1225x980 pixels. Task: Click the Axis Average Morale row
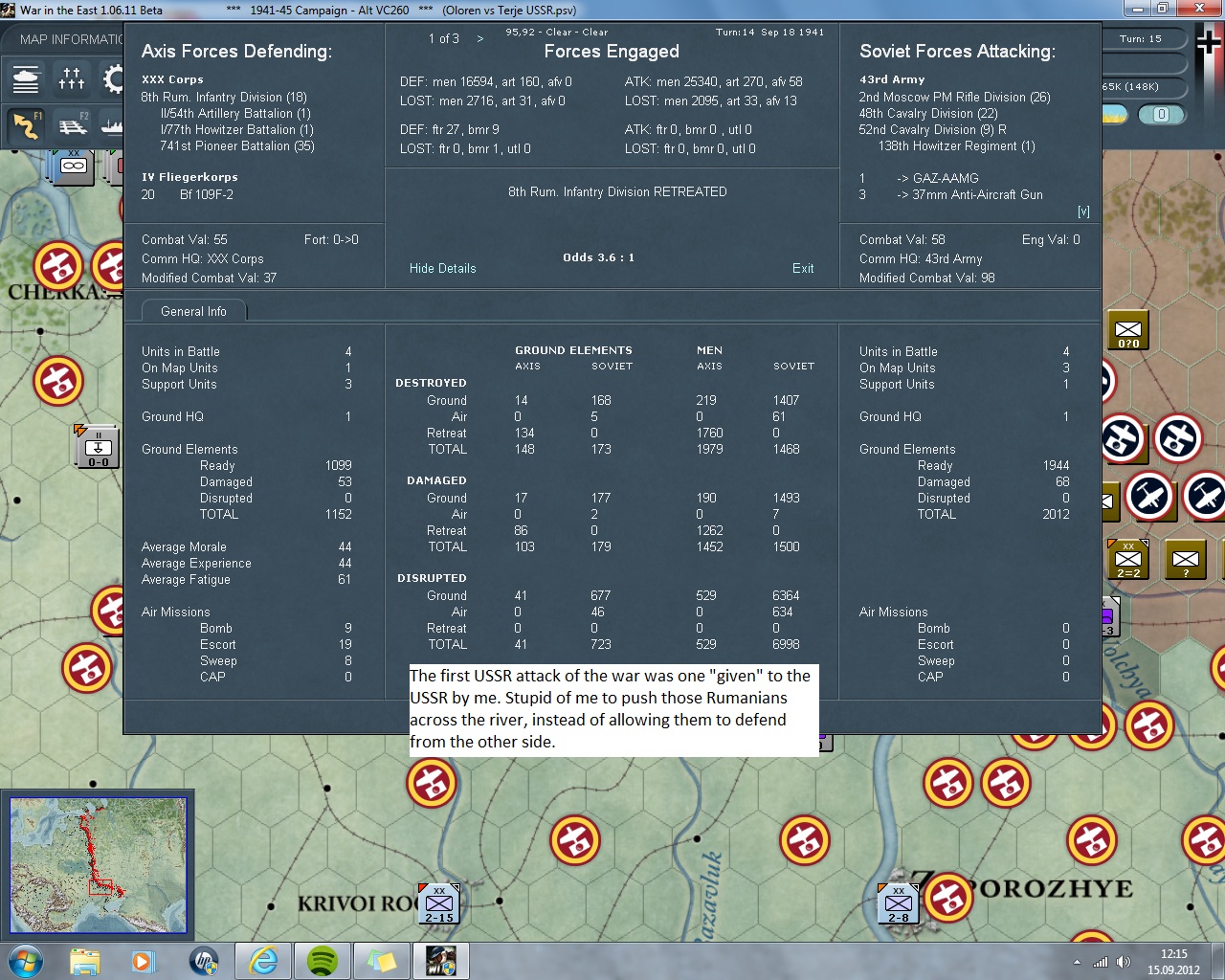click(x=247, y=547)
